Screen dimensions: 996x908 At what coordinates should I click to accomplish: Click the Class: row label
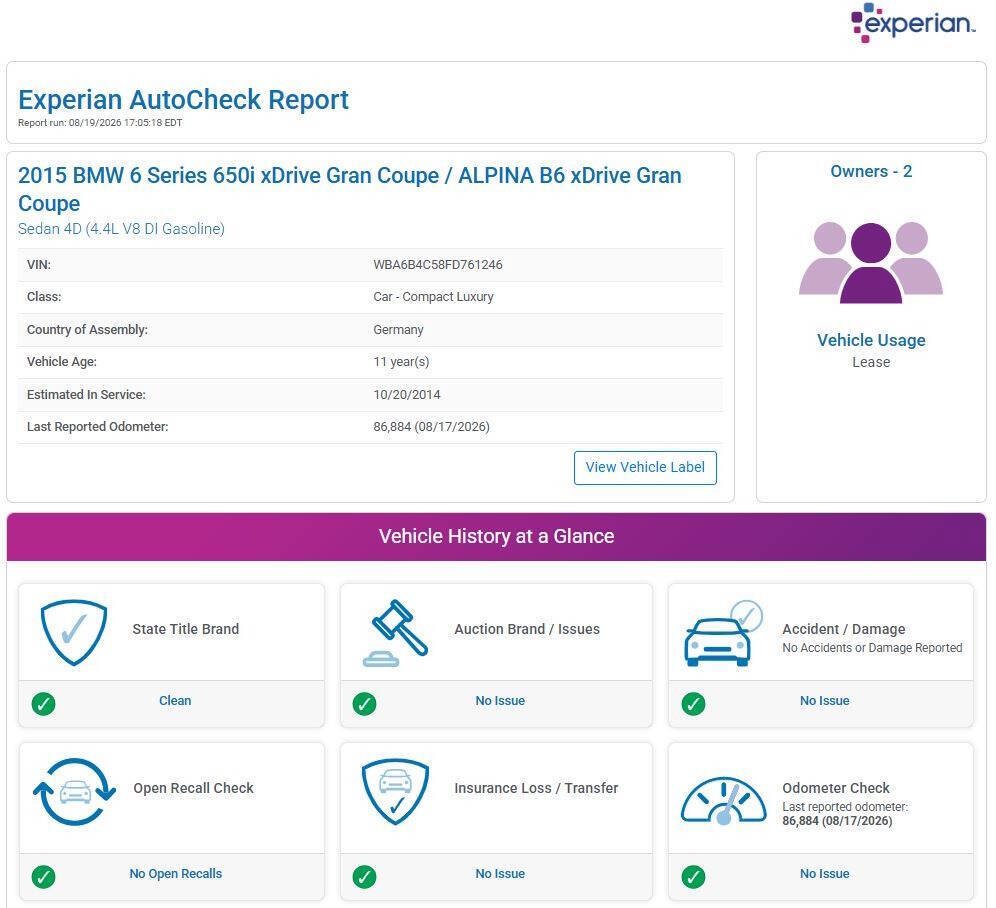pos(44,297)
